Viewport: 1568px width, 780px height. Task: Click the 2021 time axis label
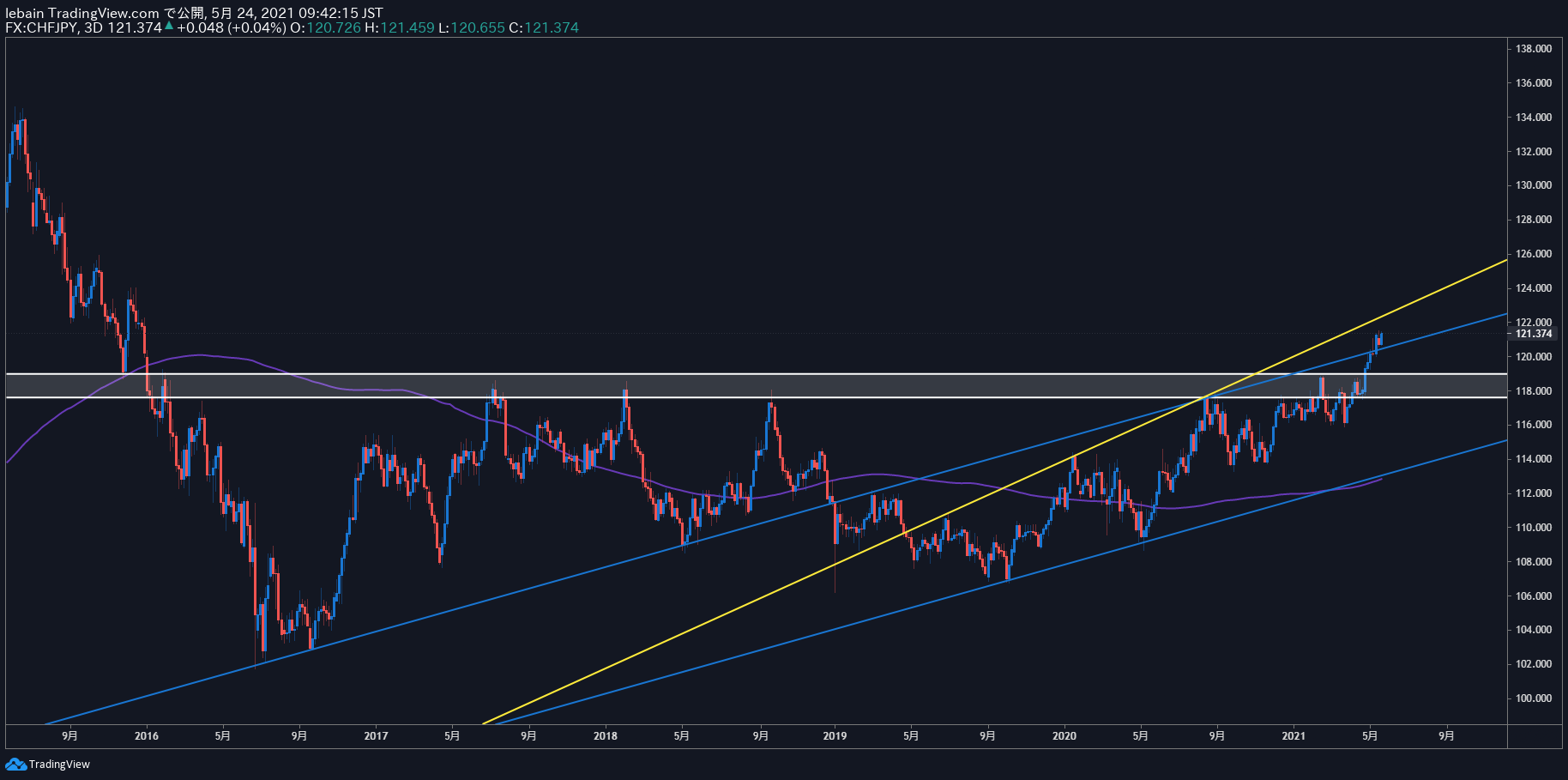[1294, 736]
